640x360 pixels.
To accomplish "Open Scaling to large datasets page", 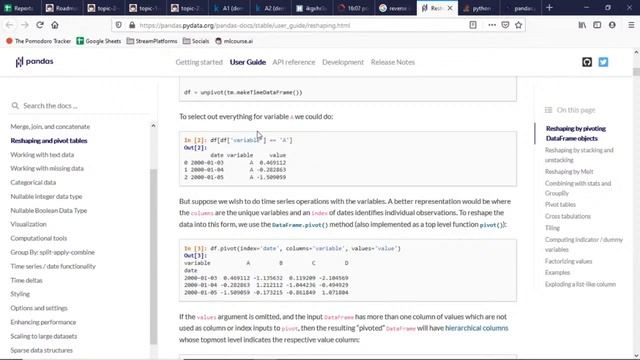I will pyautogui.click(x=44, y=336).
